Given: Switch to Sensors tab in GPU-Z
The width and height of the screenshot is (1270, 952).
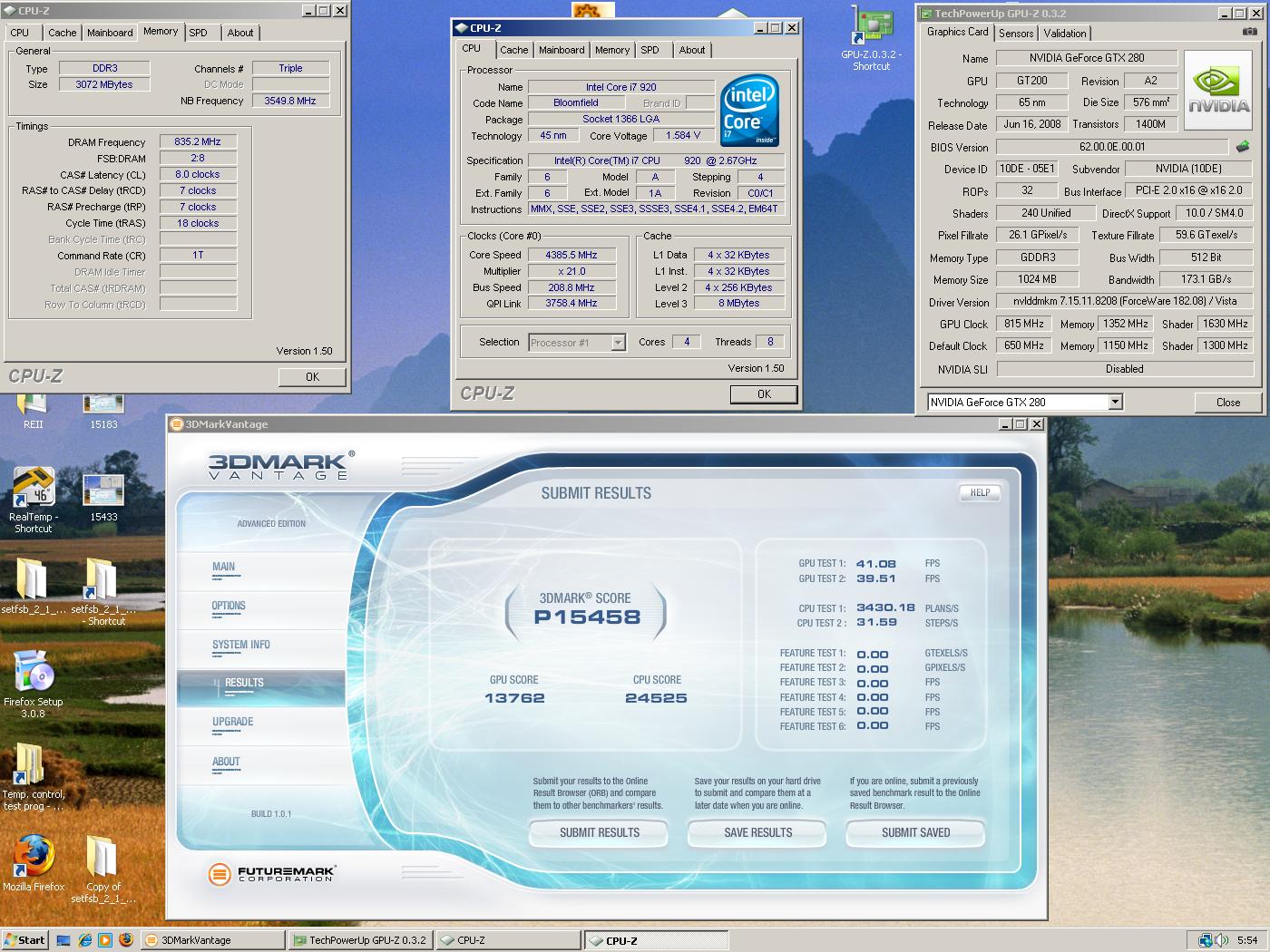Looking at the screenshot, I should pyautogui.click(x=1016, y=33).
